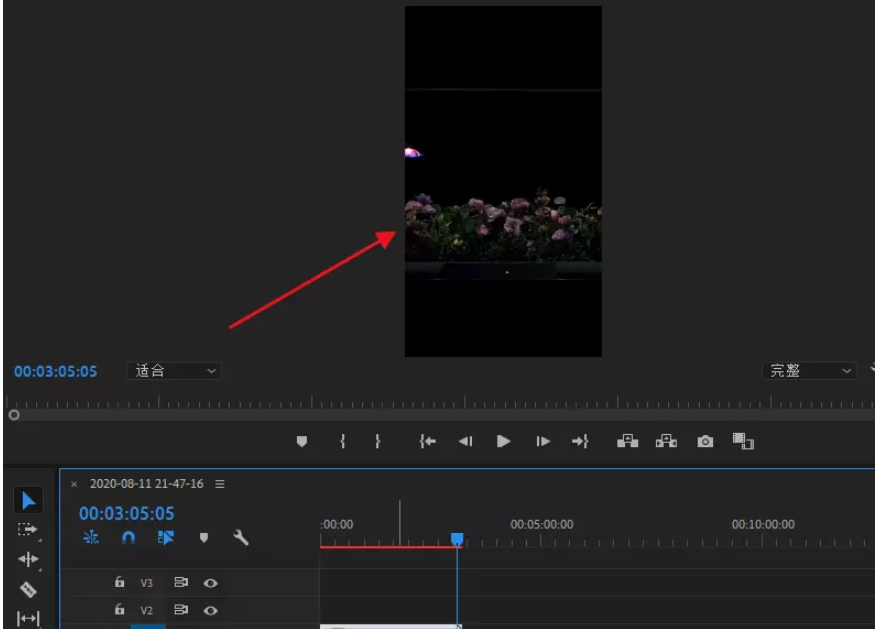
Task: Click the Export Frame camera icon
Action: tap(704, 440)
